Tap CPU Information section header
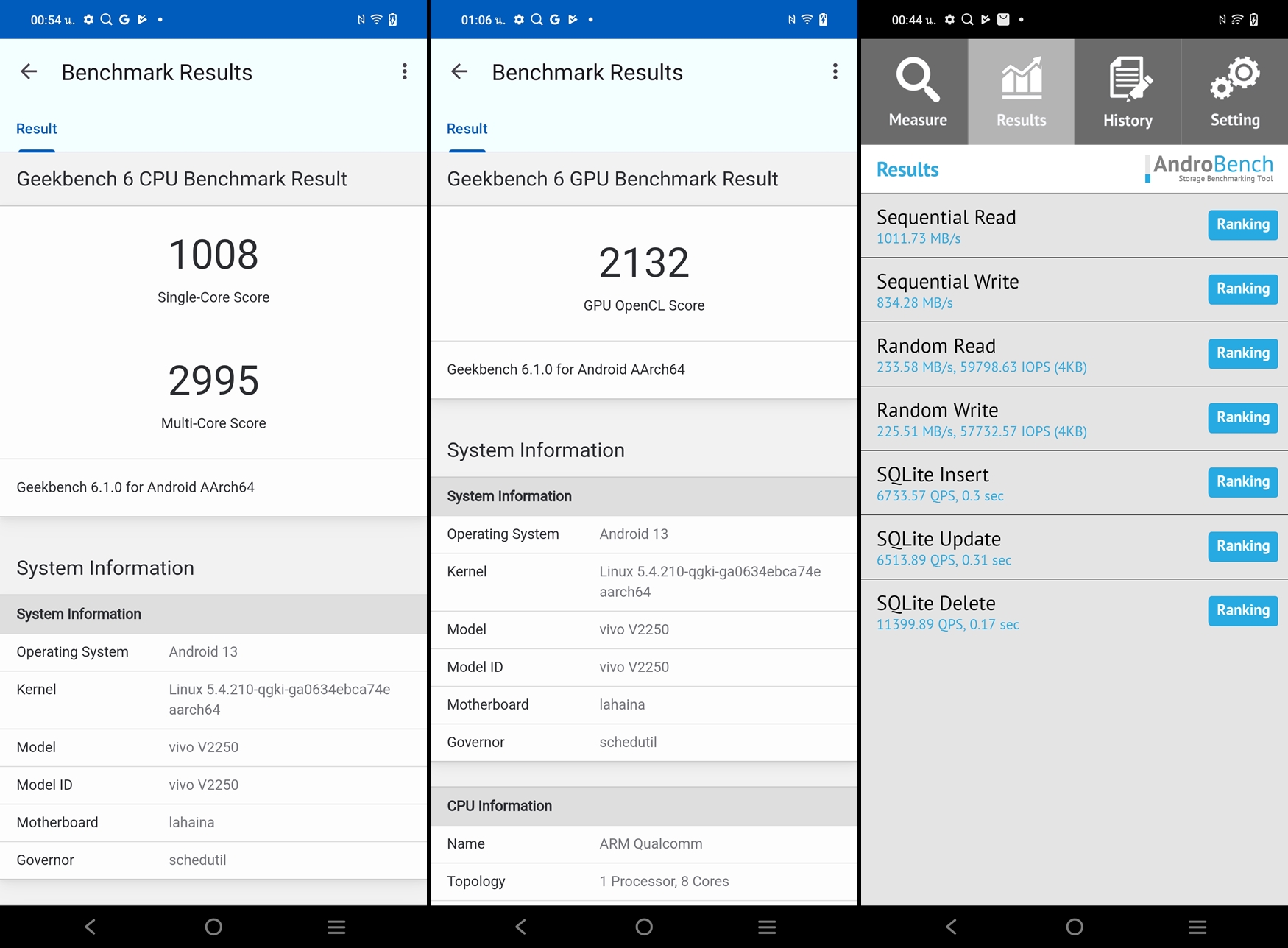This screenshot has width=1288, height=948. tap(644, 806)
